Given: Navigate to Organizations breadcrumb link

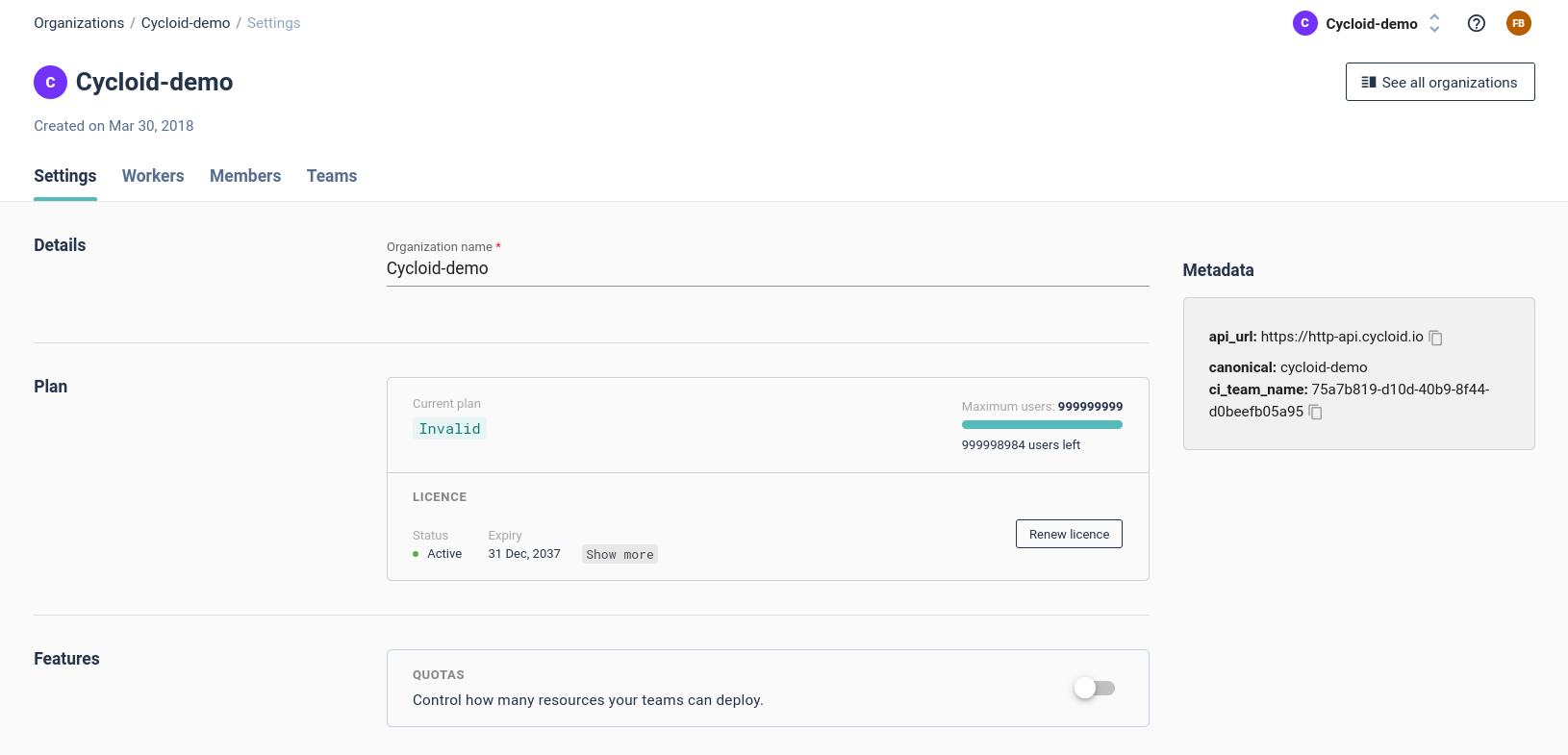Looking at the screenshot, I should click(x=79, y=23).
